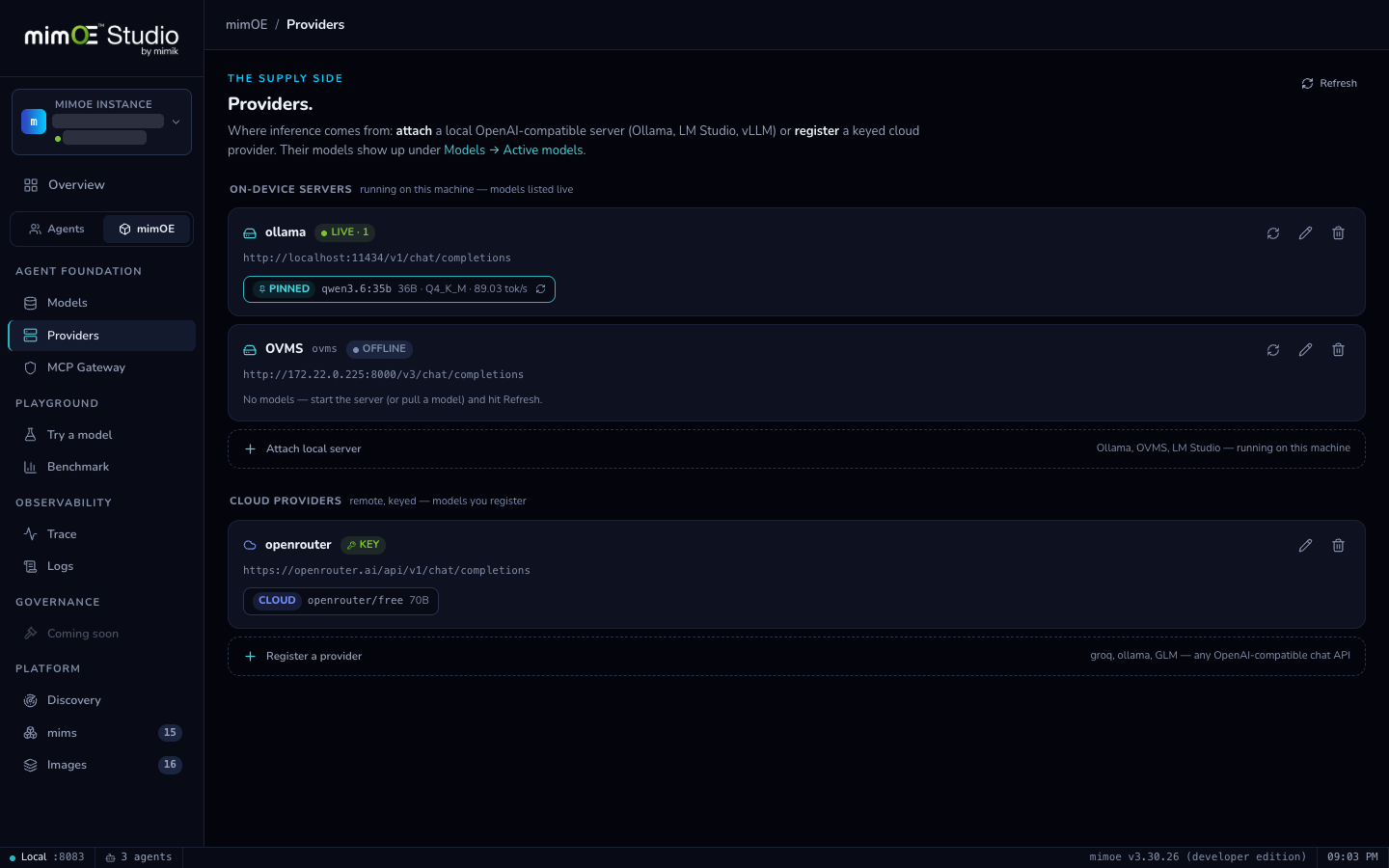Select Providers in the sidebar
This screenshot has height=868, width=1389.
[x=101, y=336]
